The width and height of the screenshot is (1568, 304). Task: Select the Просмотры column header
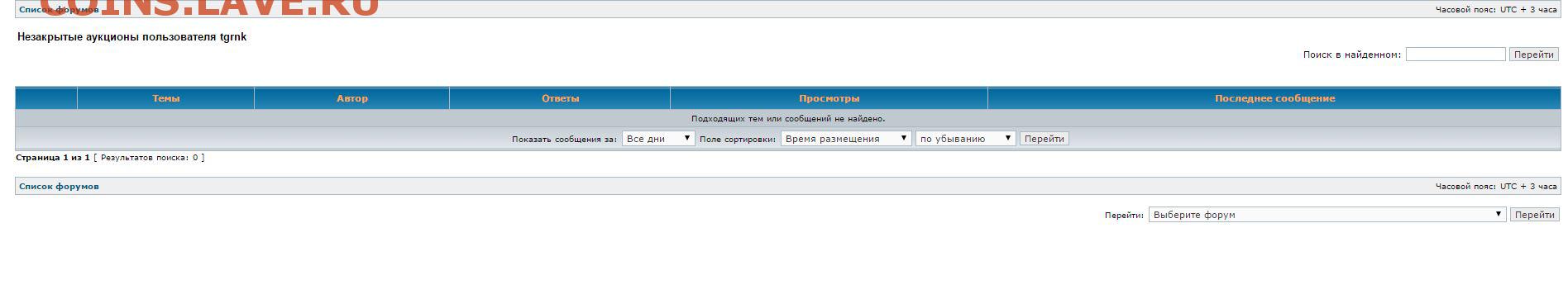point(829,98)
